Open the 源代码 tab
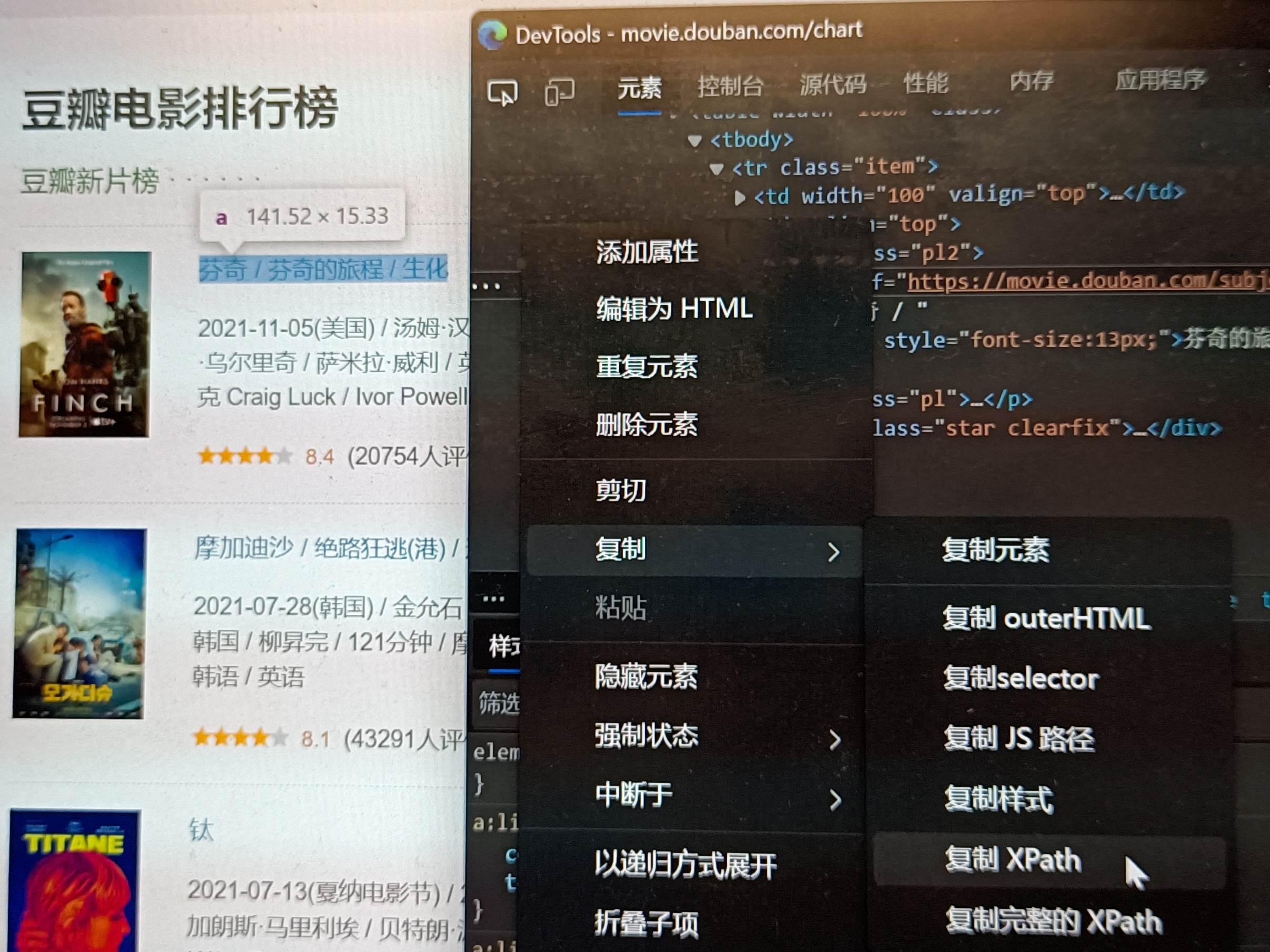This screenshot has width=1270, height=952. click(832, 85)
